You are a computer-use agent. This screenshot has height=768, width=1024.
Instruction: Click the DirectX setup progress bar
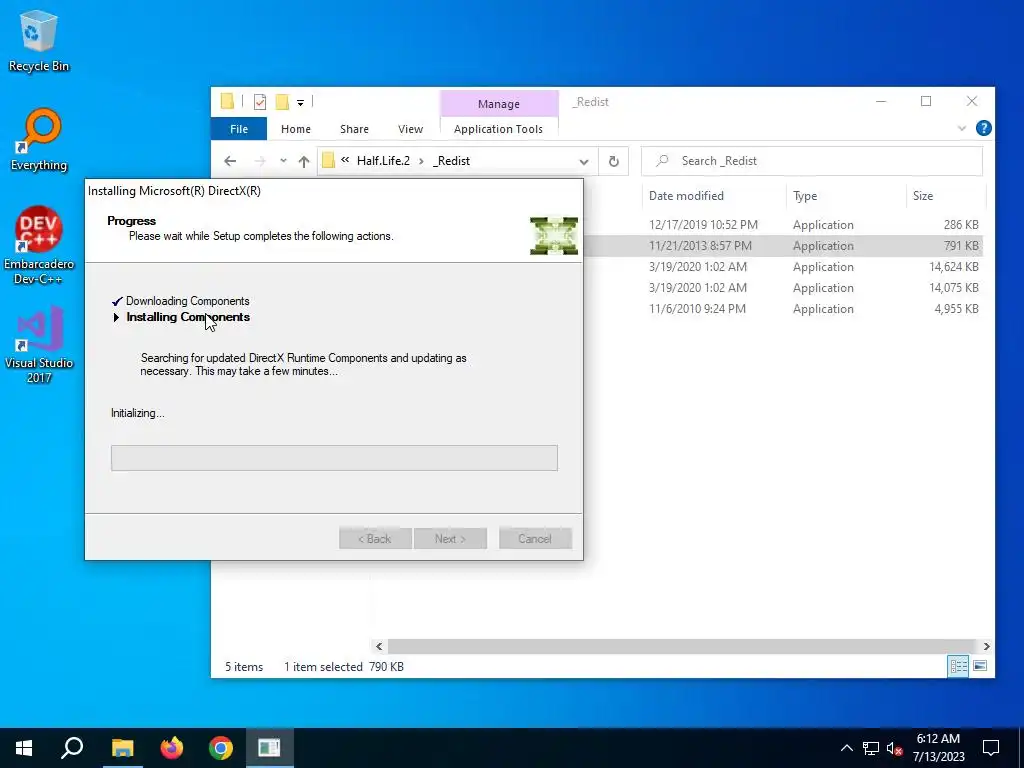point(334,458)
